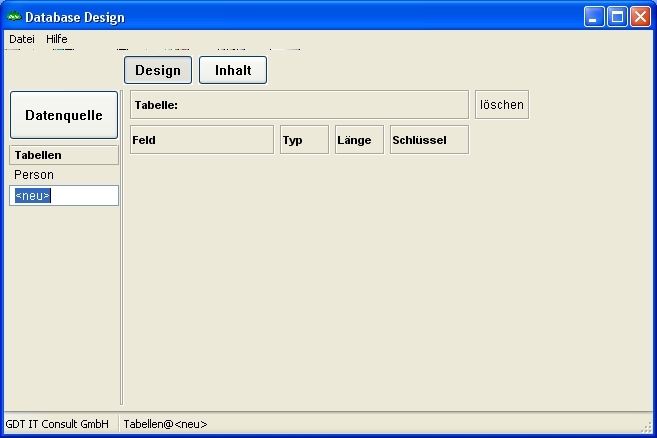657x438 pixels.
Task: Switch to the Design tab
Action: click(x=158, y=70)
